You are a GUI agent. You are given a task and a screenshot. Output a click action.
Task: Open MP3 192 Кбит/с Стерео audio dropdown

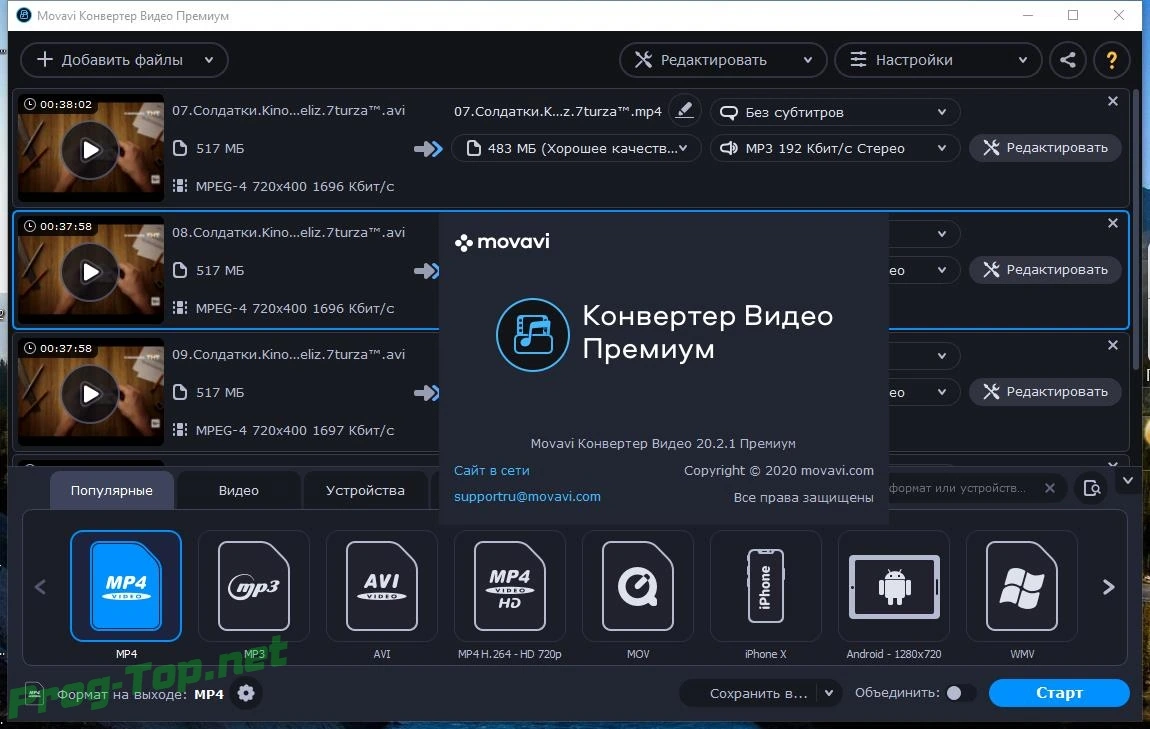pyautogui.click(x=835, y=148)
